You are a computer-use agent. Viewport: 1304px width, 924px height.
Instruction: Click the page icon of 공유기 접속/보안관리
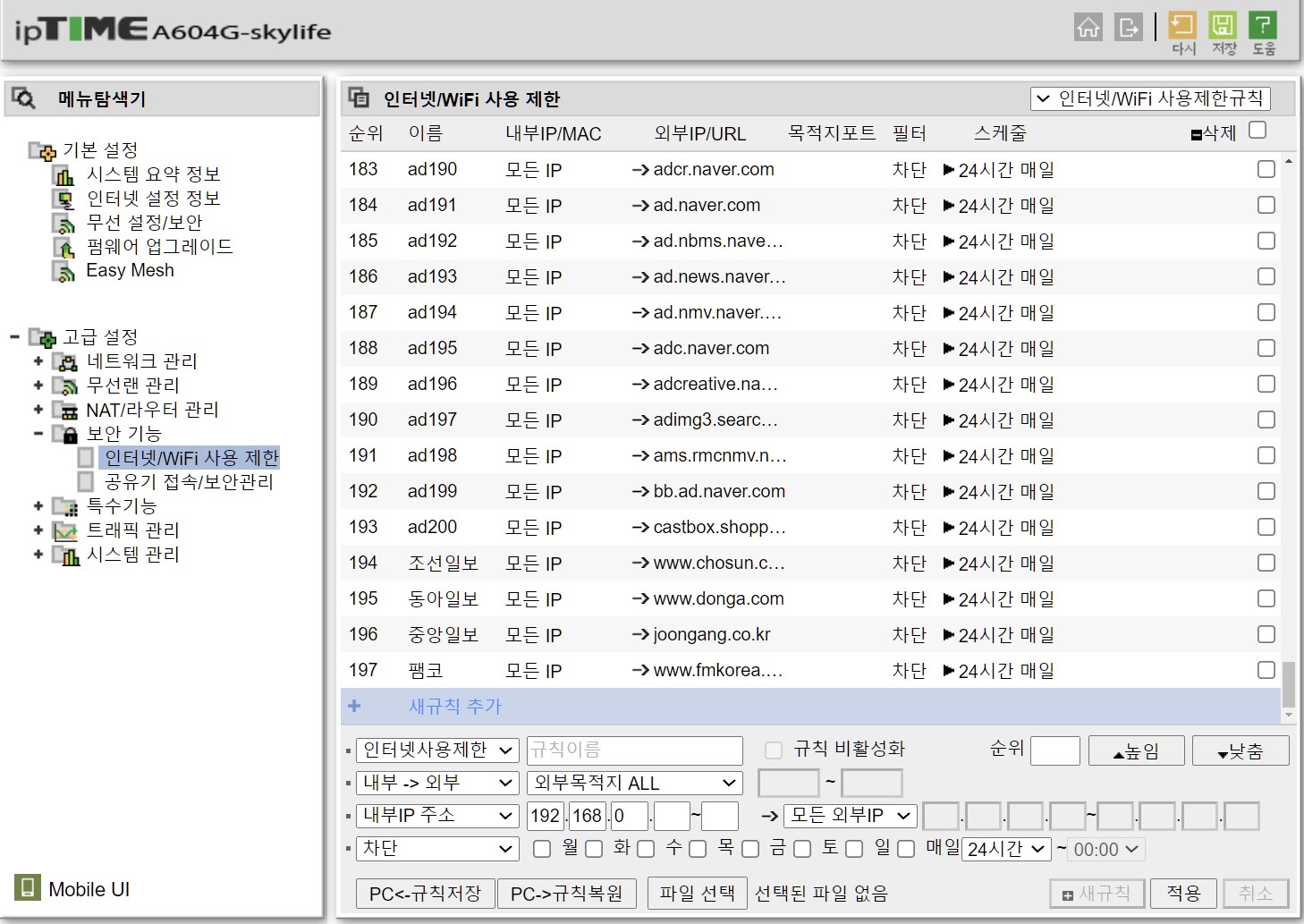pyautogui.click(x=86, y=482)
